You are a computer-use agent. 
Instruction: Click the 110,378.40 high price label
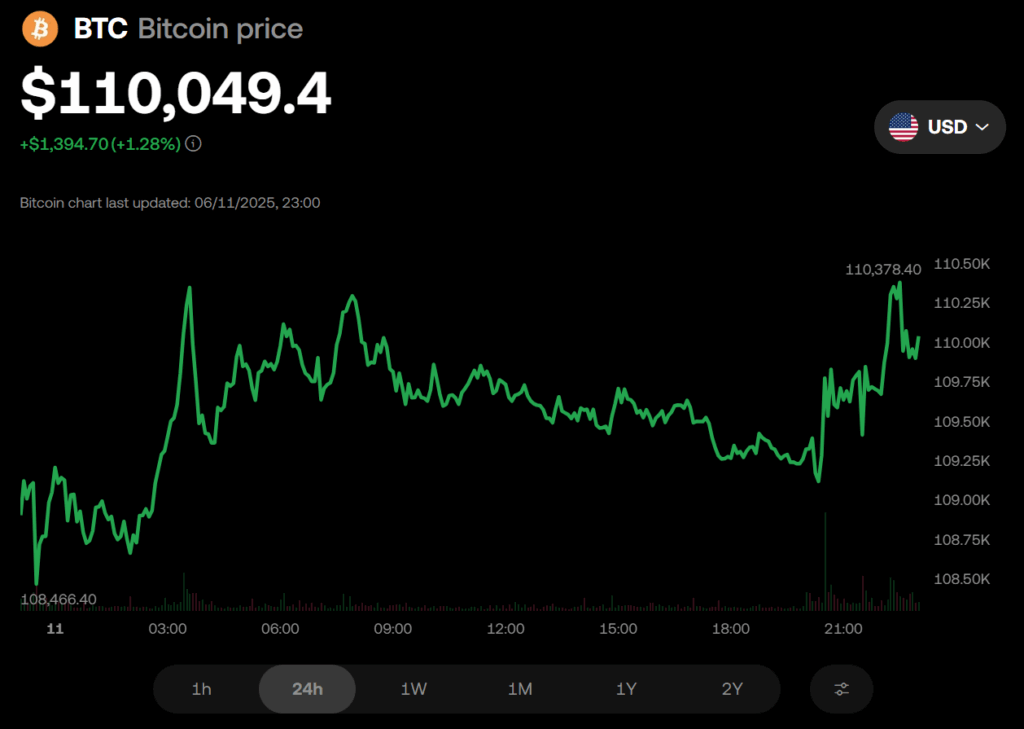pyautogui.click(x=883, y=269)
